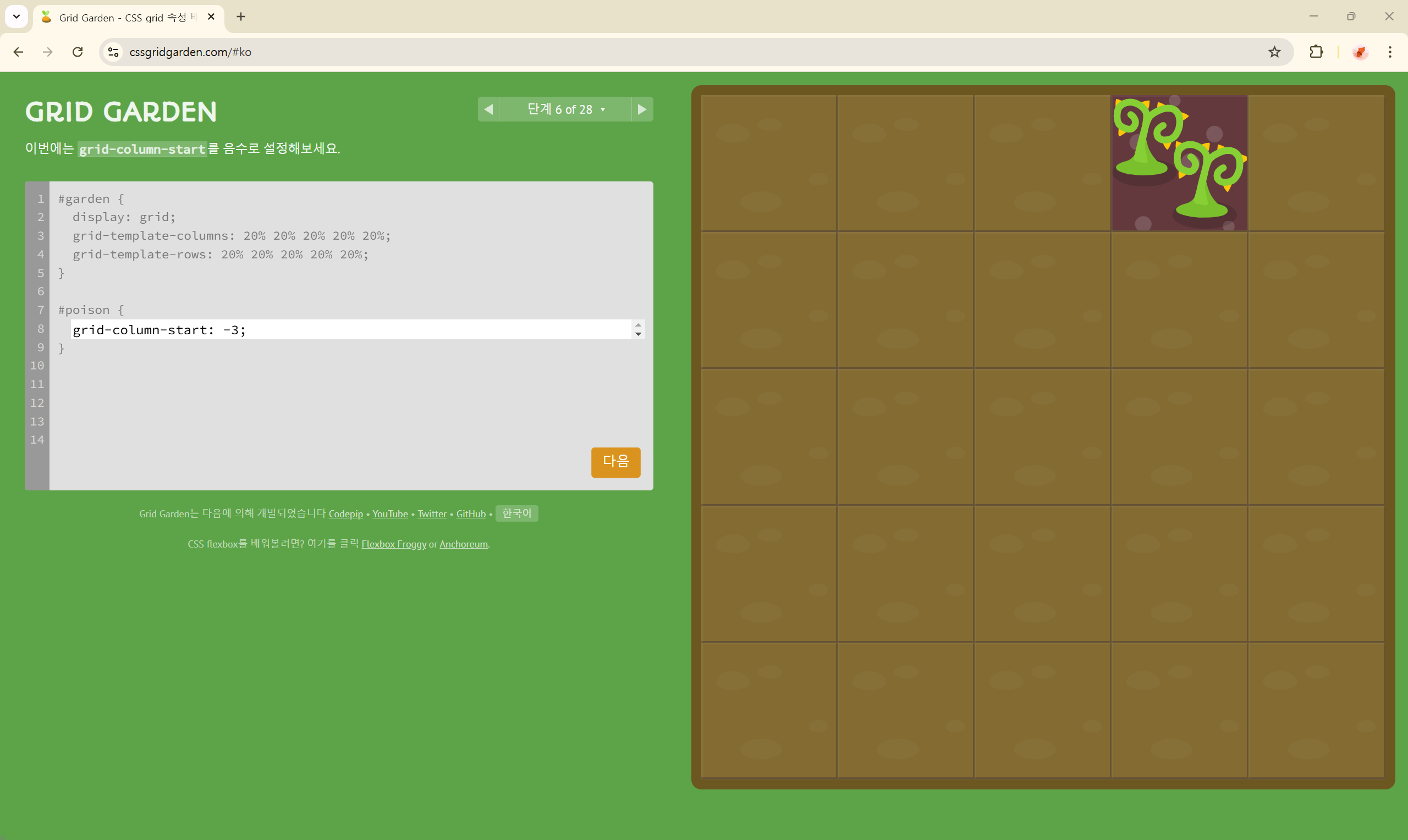Image resolution: width=1408 pixels, height=840 pixels.
Task: Go to previous level with left arrow
Action: [x=488, y=109]
